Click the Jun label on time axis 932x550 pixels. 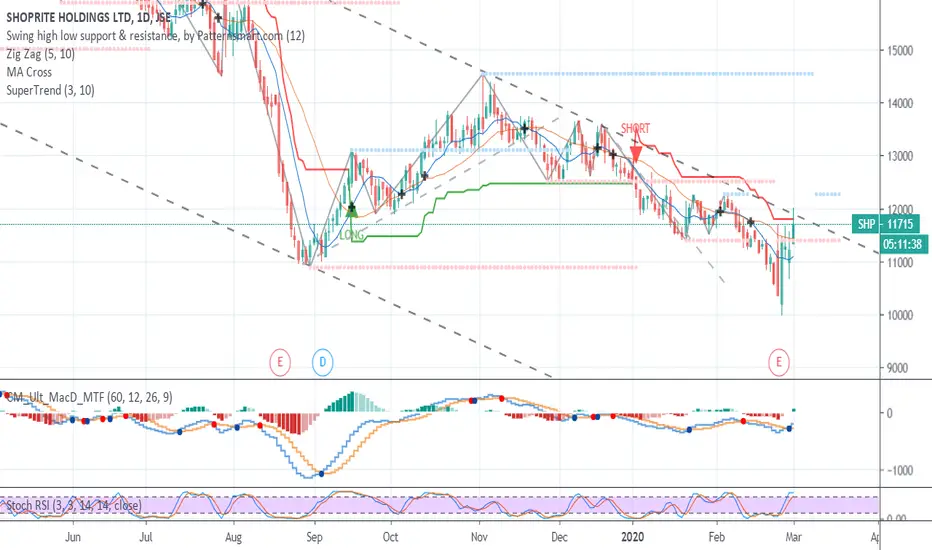pyautogui.click(x=73, y=537)
